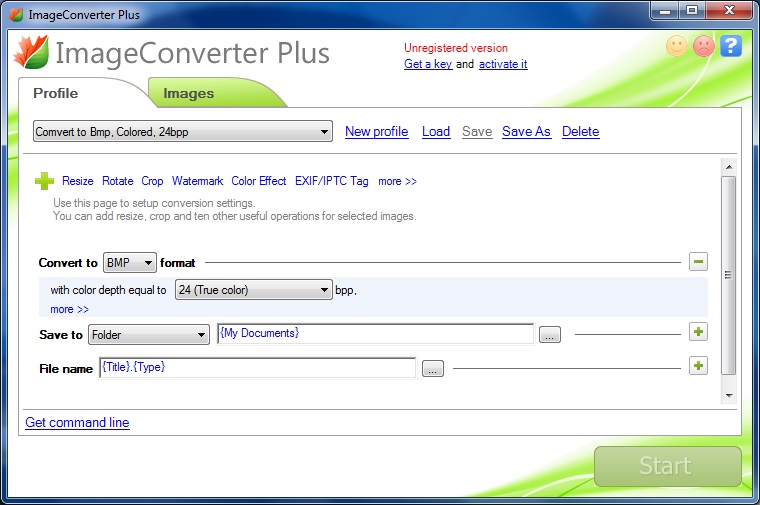This screenshot has width=760, height=505.
Task: Open the profile selection dropdown
Action: pyautogui.click(x=183, y=131)
